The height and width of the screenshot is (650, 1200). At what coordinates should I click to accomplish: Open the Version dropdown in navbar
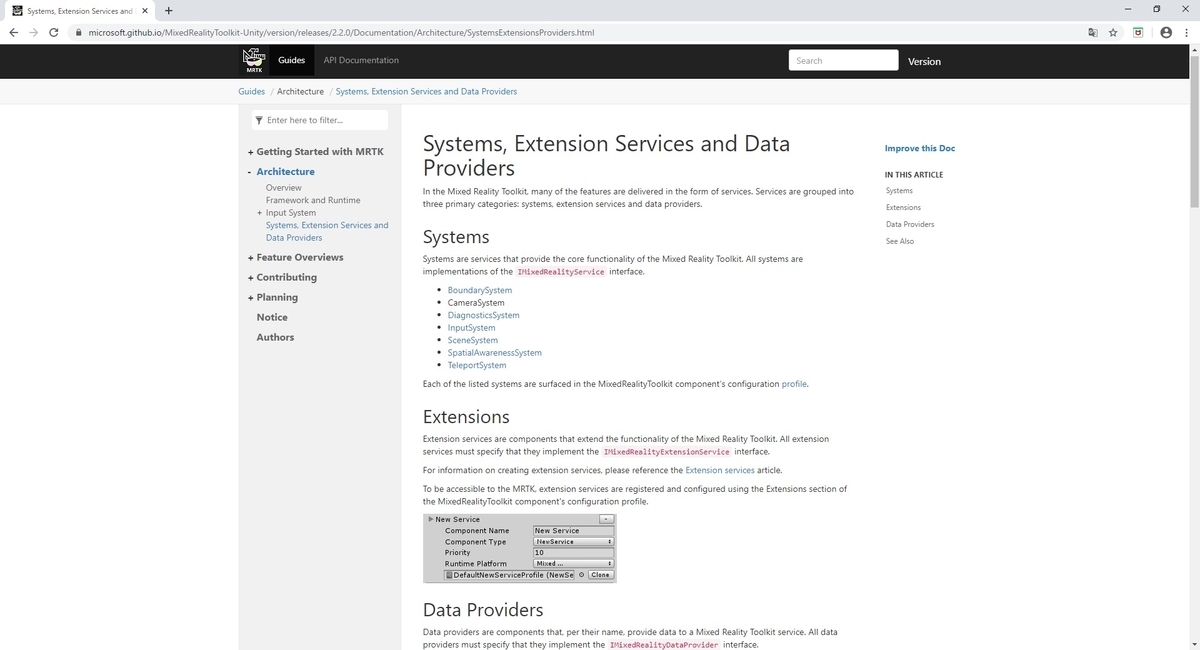pyautogui.click(x=924, y=61)
